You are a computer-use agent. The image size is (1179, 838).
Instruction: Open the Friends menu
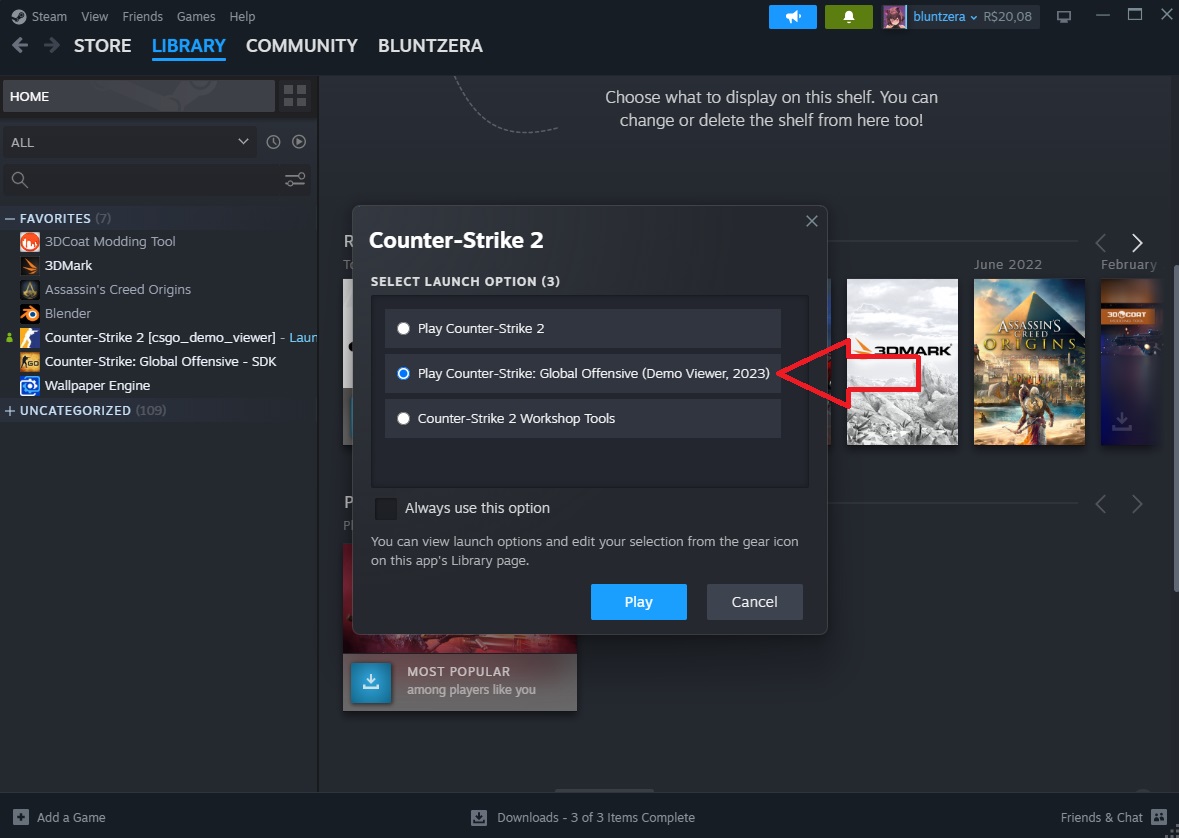(x=142, y=17)
